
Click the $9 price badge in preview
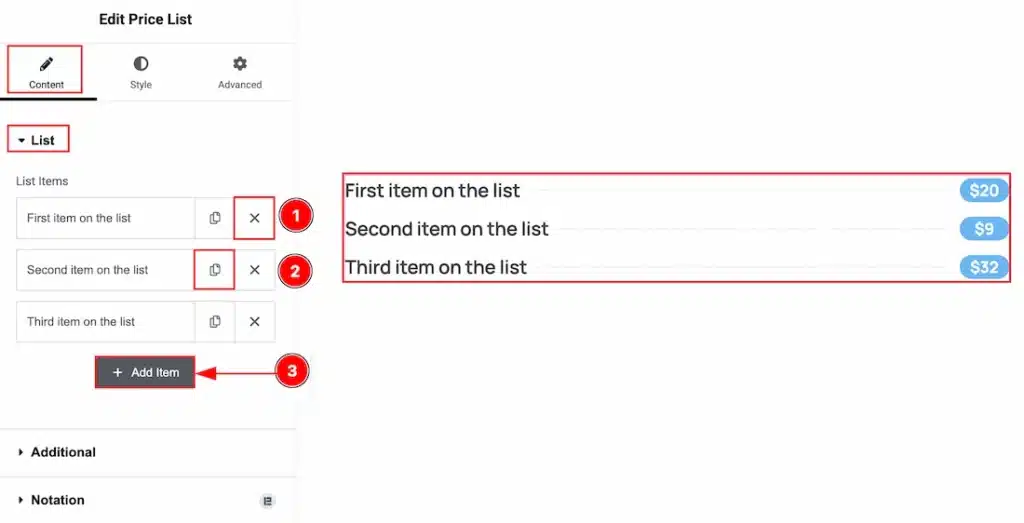pyautogui.click(x=984, y=229)
